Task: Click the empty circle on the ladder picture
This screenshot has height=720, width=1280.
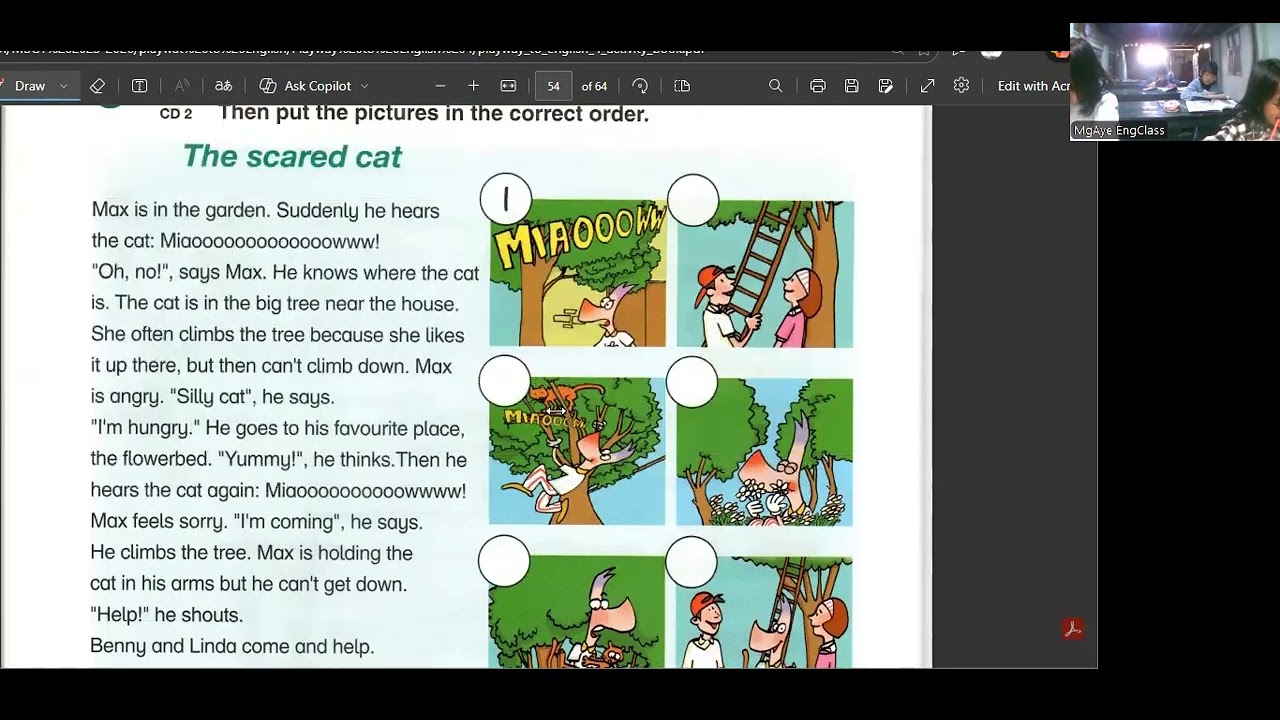Action: pyautogui.click(x=693, y=200)
